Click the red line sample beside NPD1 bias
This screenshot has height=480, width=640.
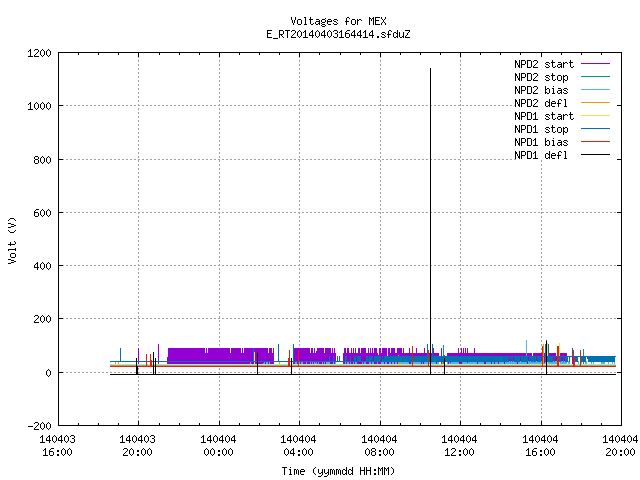(x=596, y=142)
